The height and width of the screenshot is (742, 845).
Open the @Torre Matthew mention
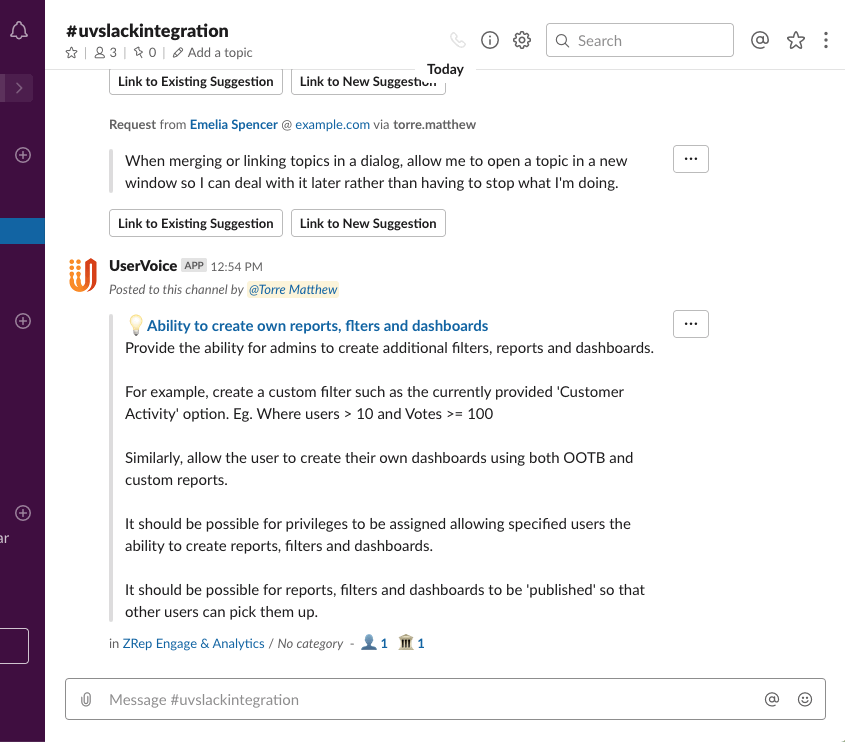pyautogui.click(x=293, y=289)
